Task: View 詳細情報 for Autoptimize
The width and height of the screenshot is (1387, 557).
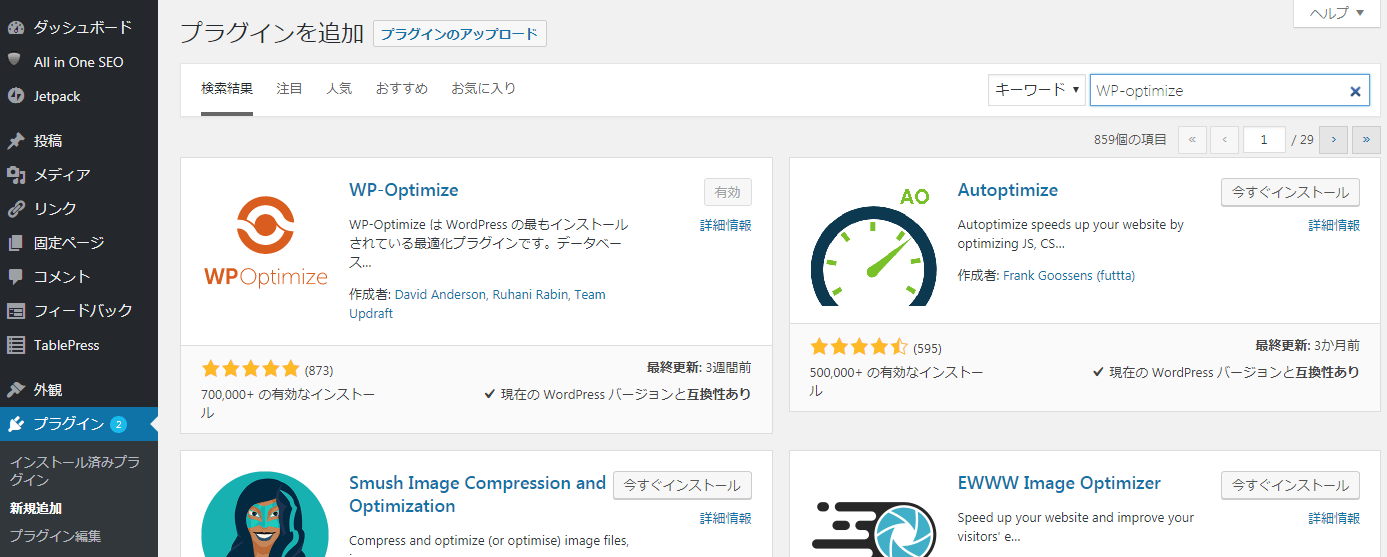Action: [1334, 226]
